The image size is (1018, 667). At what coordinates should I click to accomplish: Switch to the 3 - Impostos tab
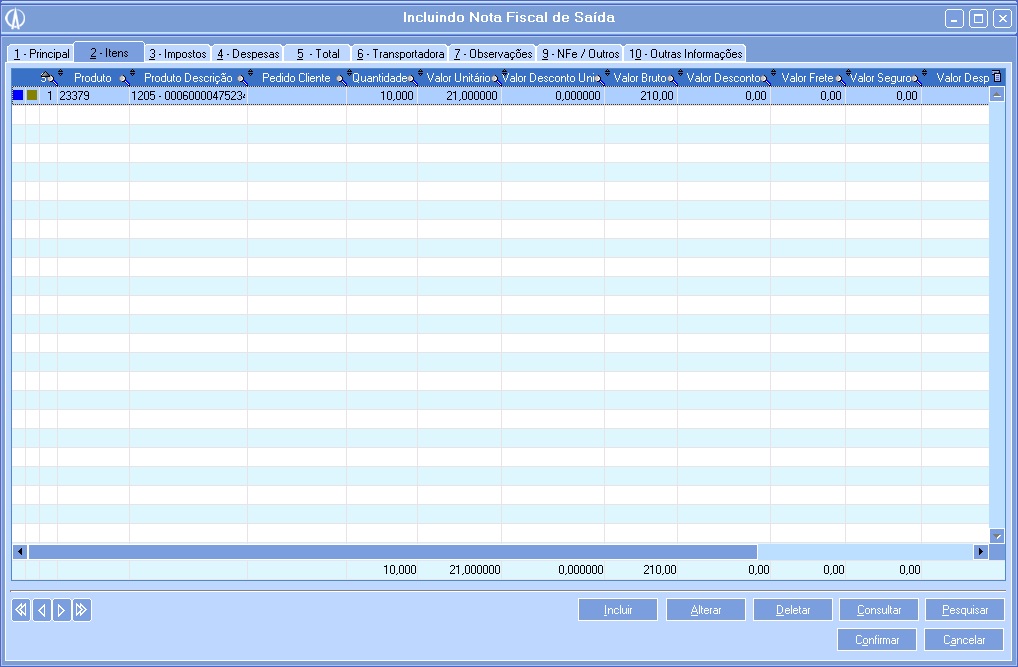[178, 54]
